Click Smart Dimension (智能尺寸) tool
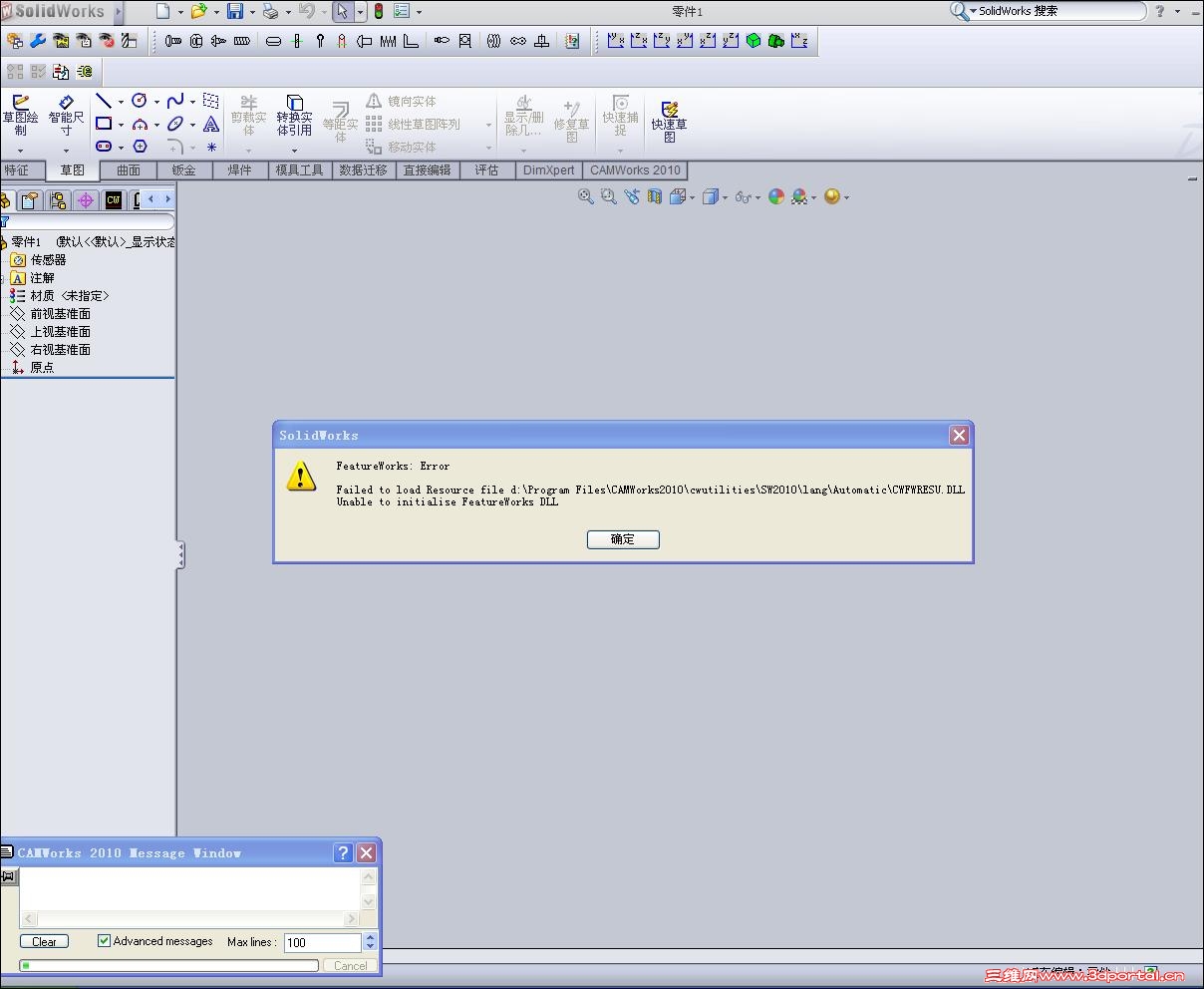The image size is (1204, 989). (66, 117)
